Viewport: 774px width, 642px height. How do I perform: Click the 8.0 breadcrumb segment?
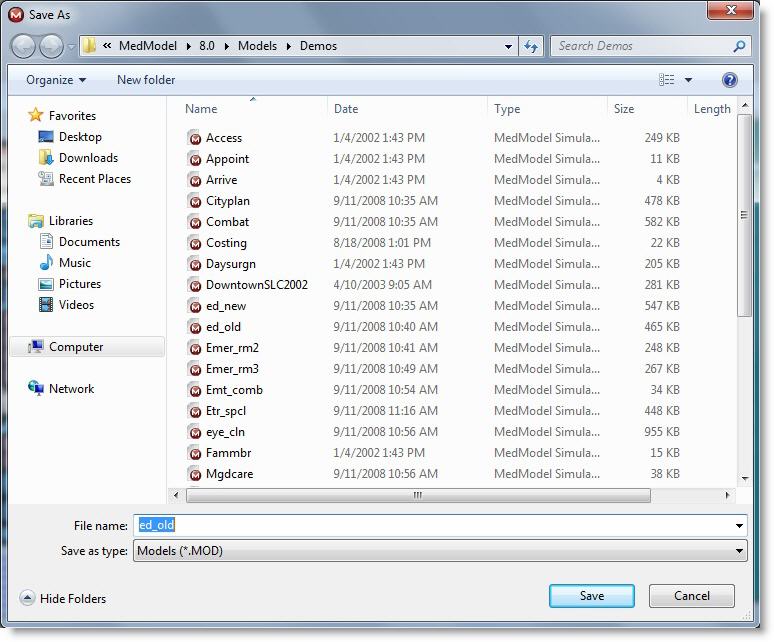[207, 46]
